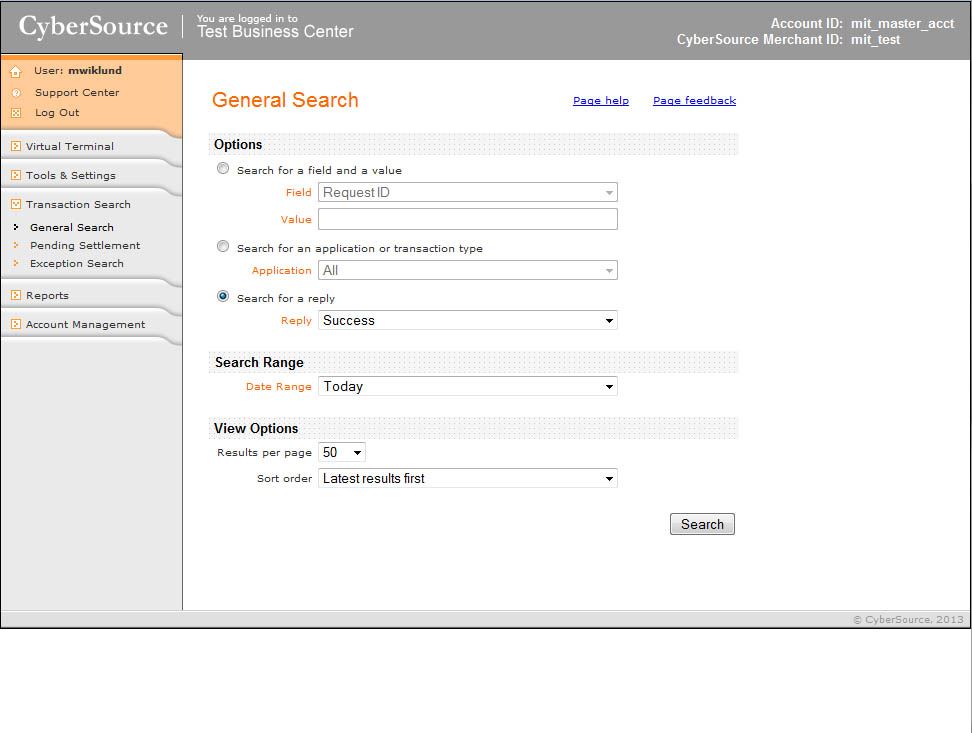
Task: Click the Virtual Terminal arrow icon
Action: point(16,146)
